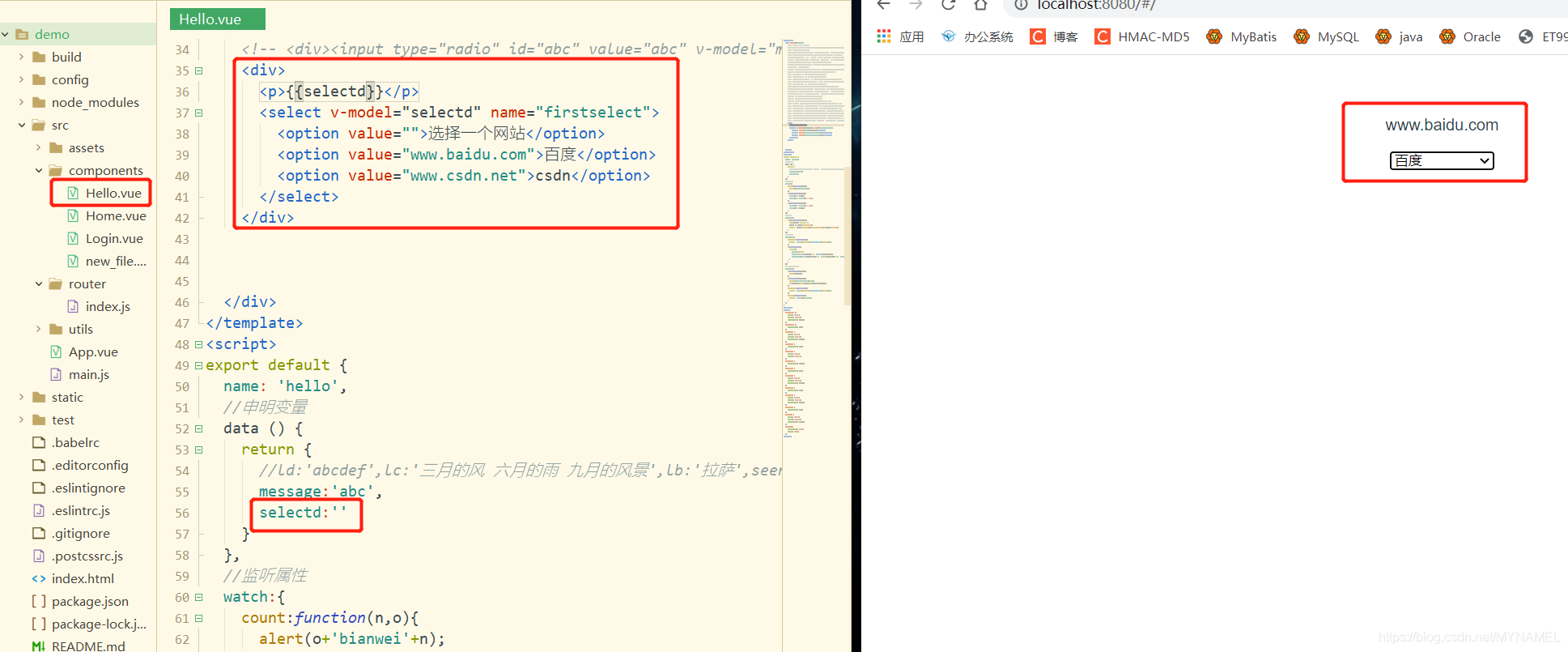Viewport: 1568px width, 652px height.
Task: Click the ET99 globe bookmark icon
Action: pos(1526,36)
